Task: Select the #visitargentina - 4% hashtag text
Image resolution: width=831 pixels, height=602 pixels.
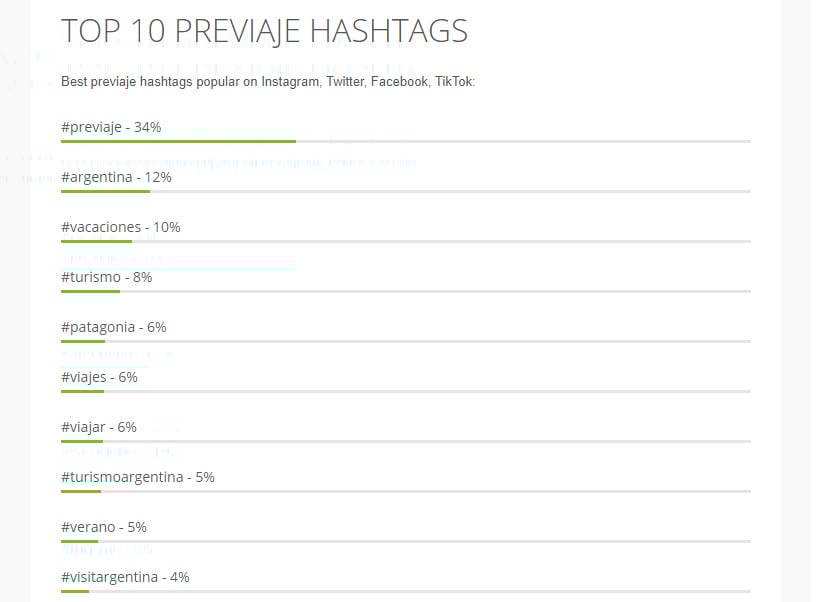Action: pyautogui.click(x=125, y=577)
